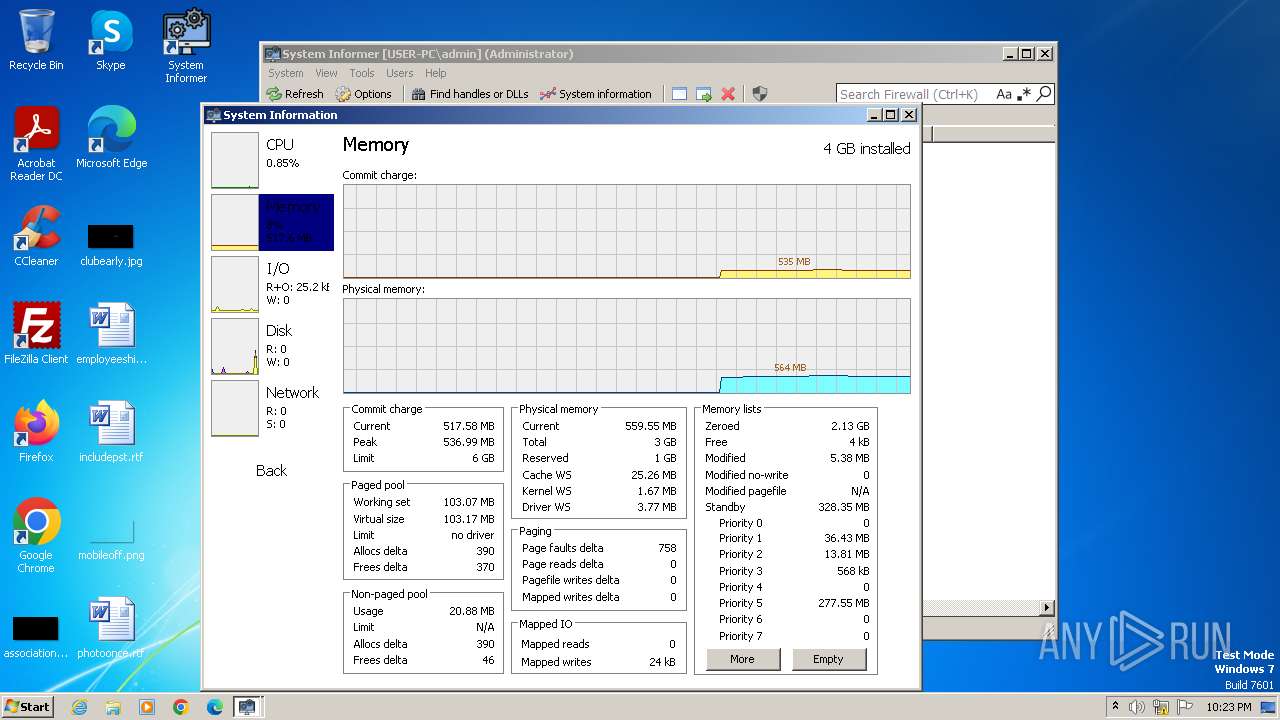Click the Empty button in Memory lists
The height and width of the screenshot is (720, 1280).
coord(828,659)
